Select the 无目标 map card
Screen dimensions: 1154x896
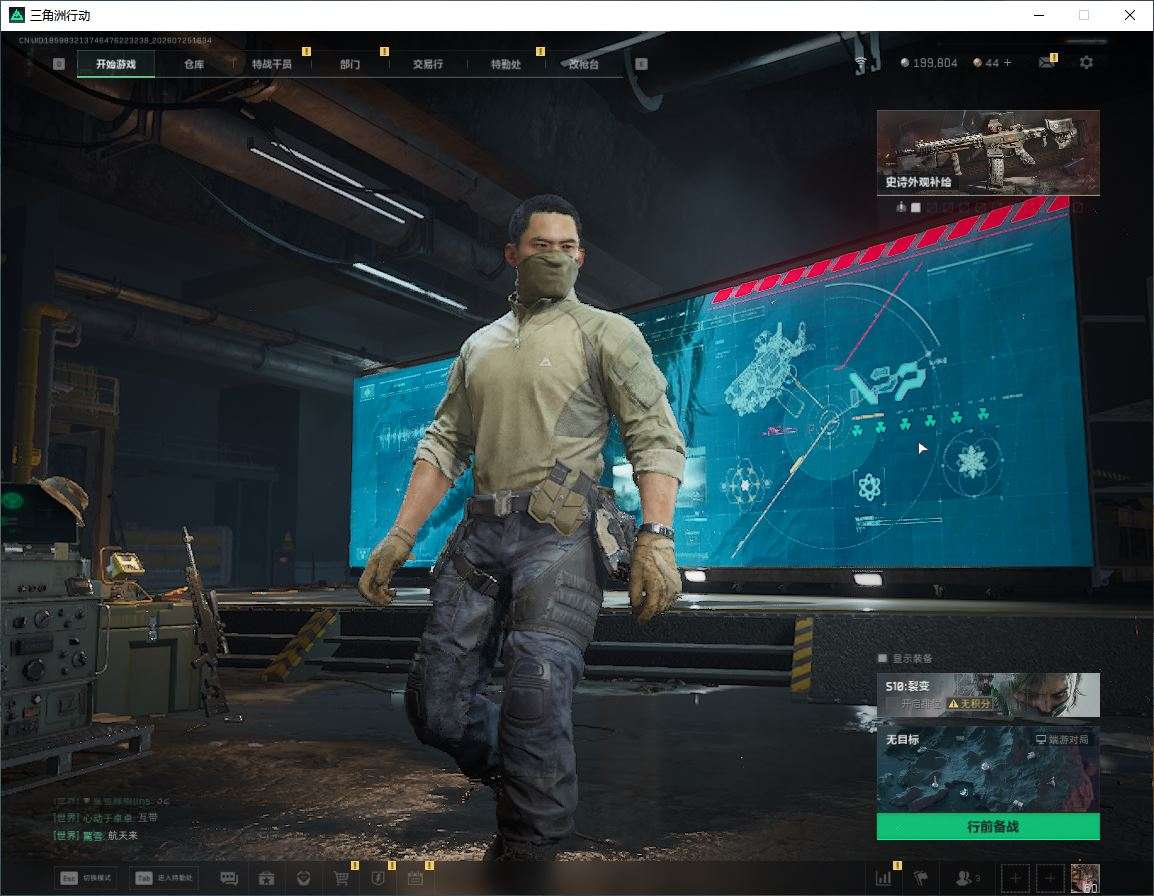click(988, 769)
